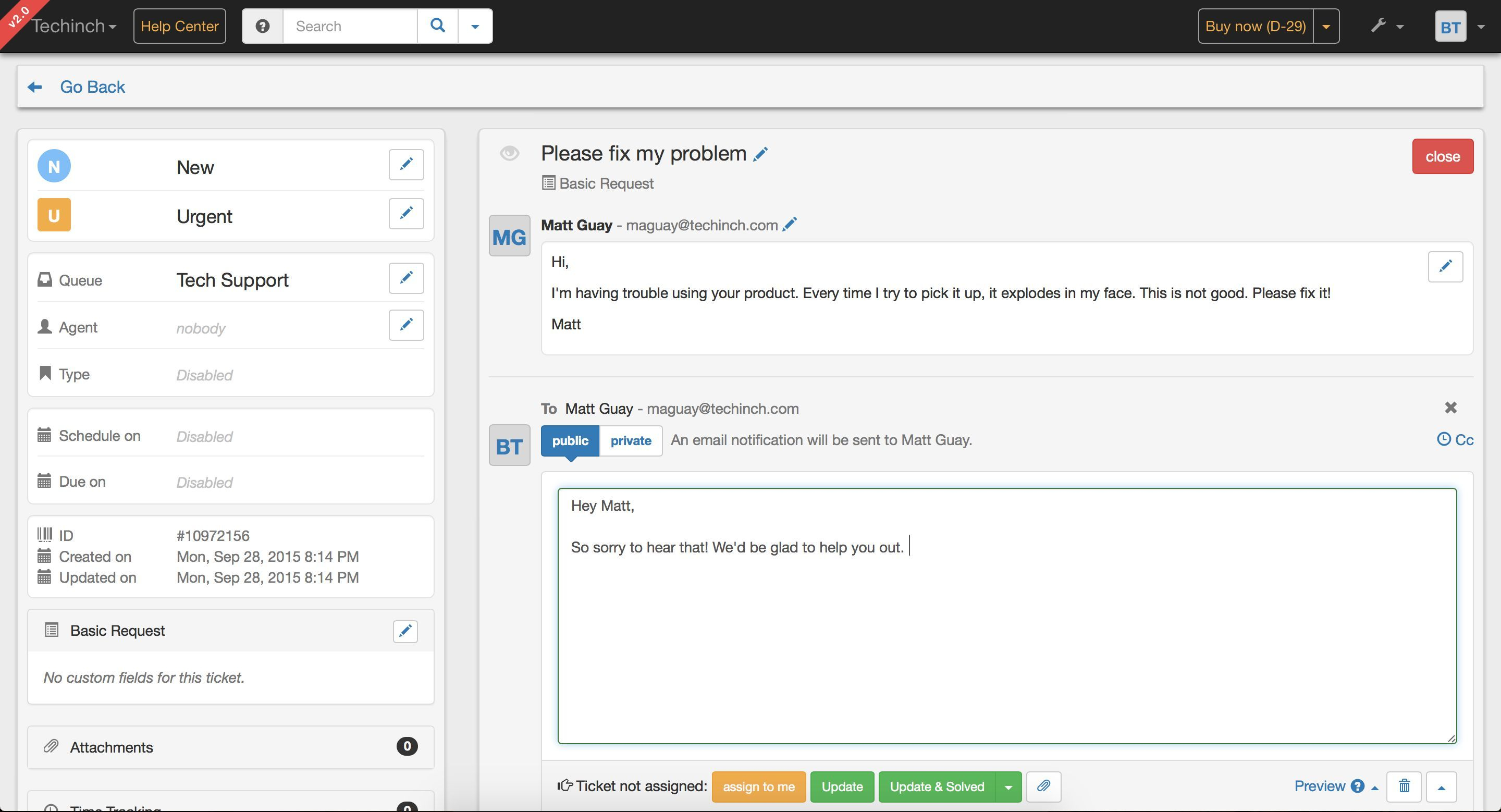Edit Matt Guay's message content
Viewport: 1501px width, 812px height.
(1445, 267)
